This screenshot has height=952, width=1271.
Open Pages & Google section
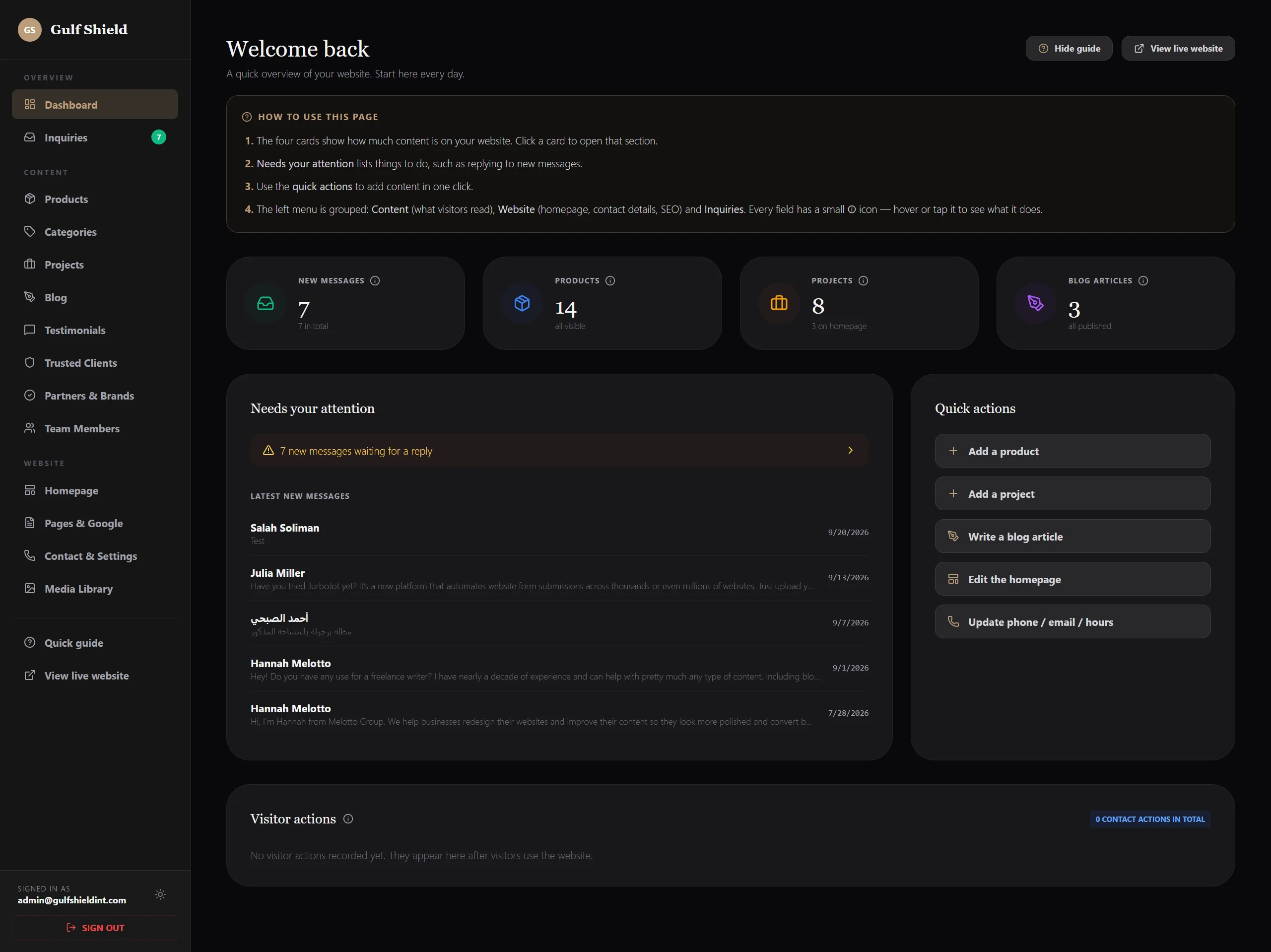click(95, 523)
